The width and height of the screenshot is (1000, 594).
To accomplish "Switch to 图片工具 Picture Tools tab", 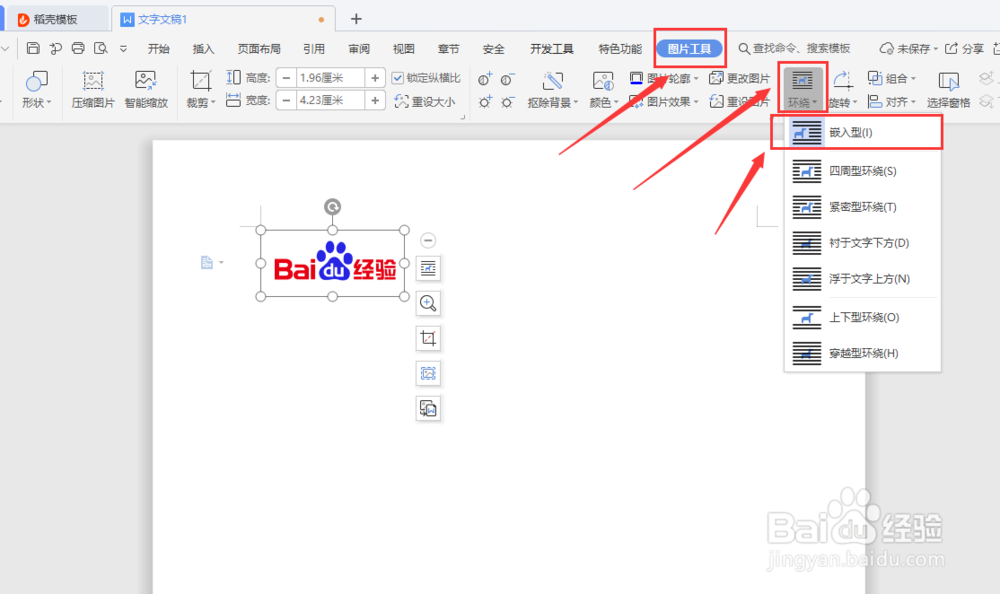I will (x=689, y=48).
